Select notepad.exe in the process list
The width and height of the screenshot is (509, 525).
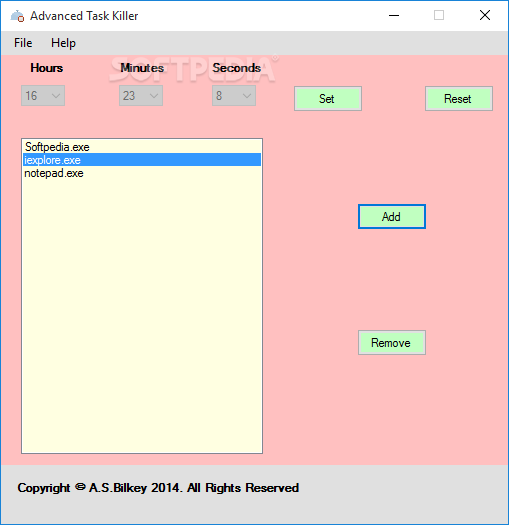pos(142,173)
